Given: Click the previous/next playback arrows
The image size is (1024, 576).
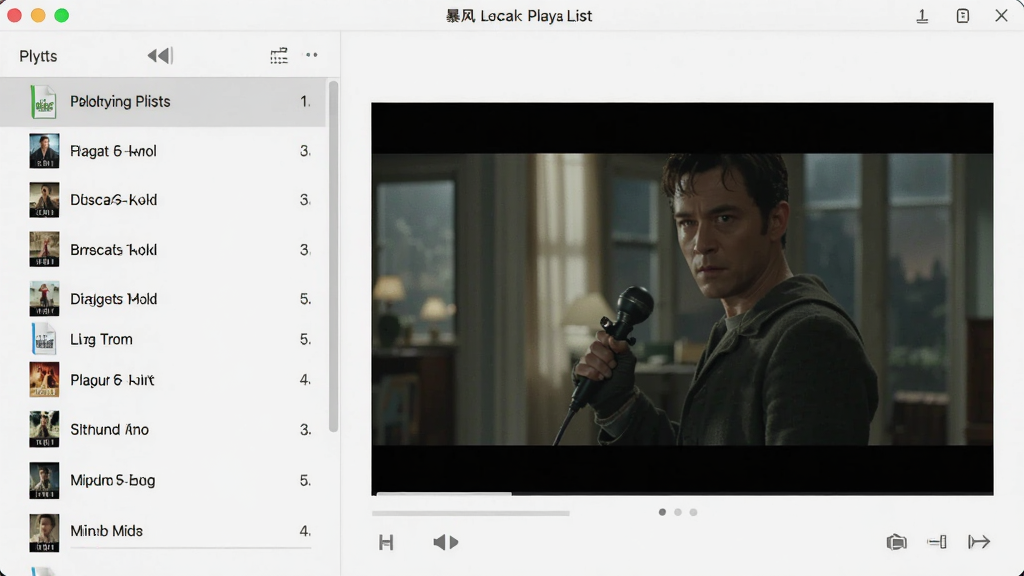Looking at the screenshot, I should (x=446, y=542).
